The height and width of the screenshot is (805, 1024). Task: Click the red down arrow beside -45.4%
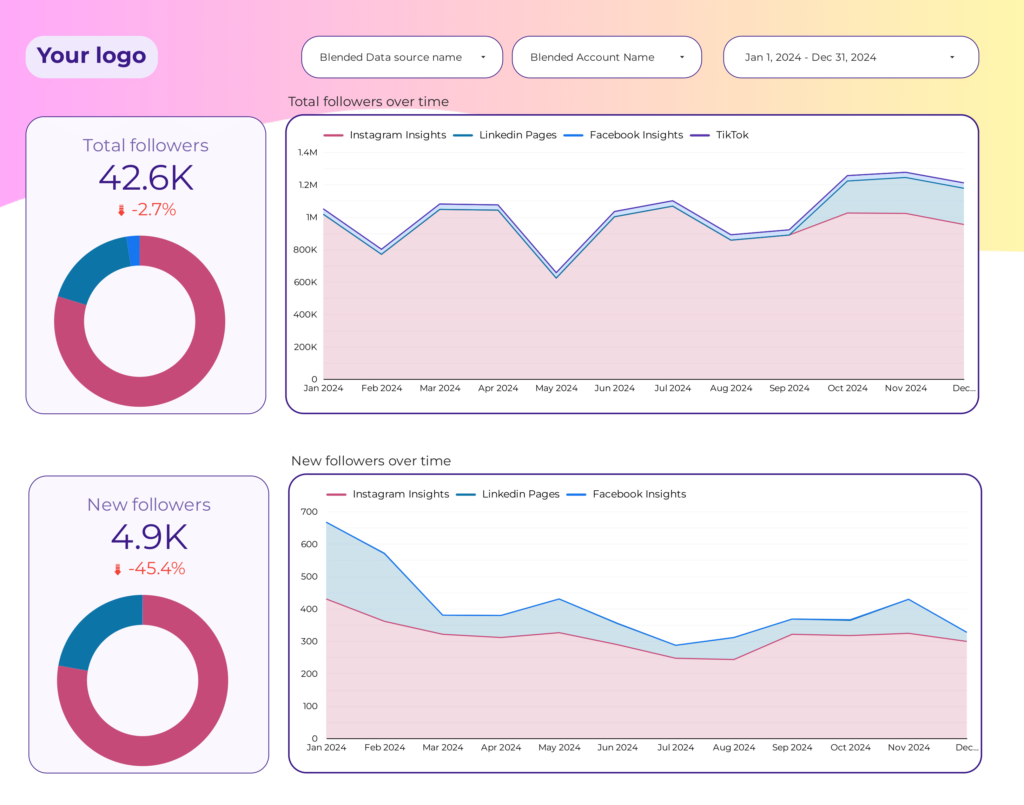click(x=118, y=569)
